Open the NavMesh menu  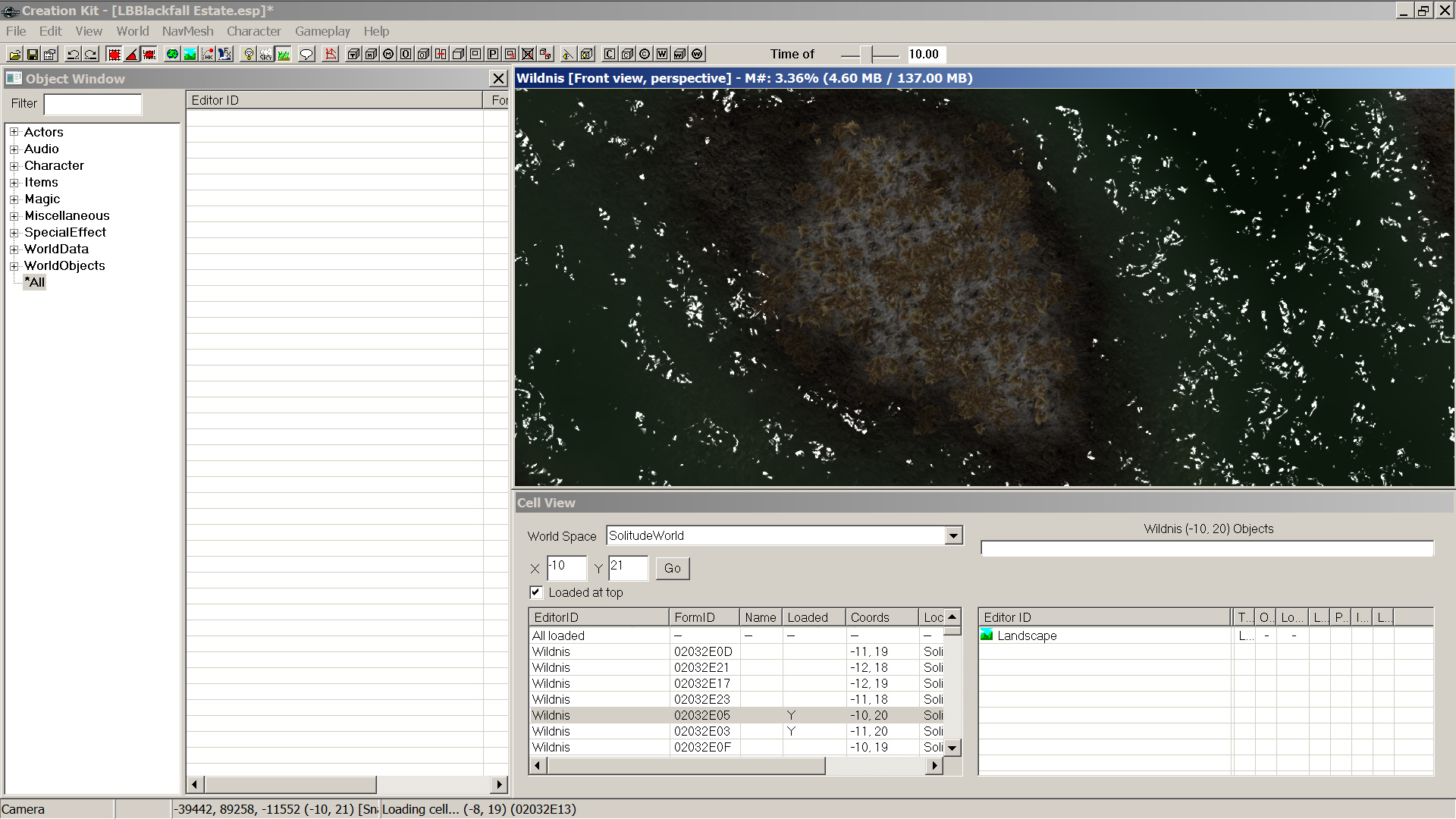187,31
